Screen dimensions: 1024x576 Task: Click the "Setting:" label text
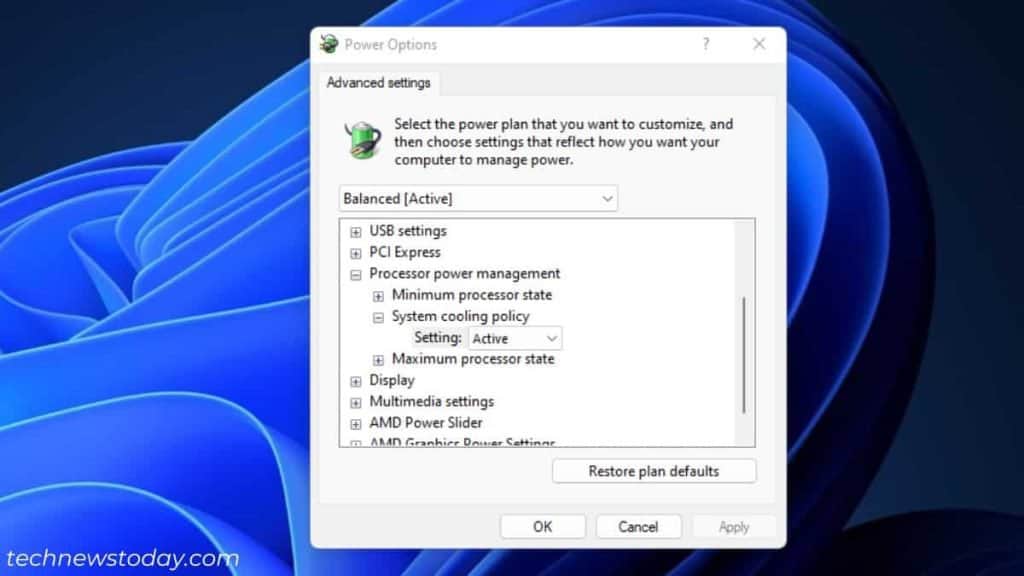pyautogui.click(x=438, y=338)
